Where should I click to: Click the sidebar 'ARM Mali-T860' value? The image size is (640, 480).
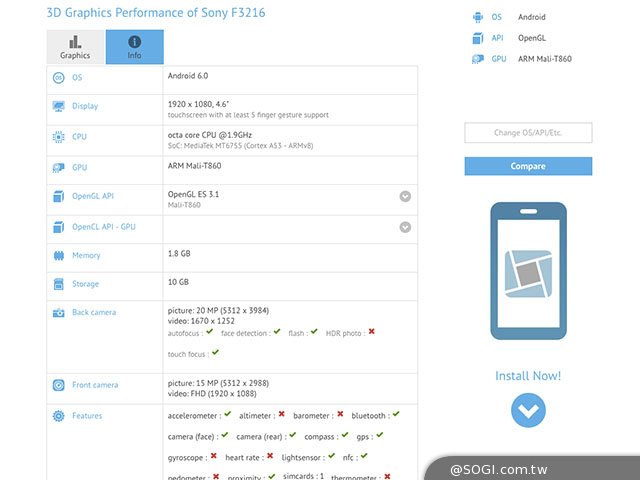point(545,59)
